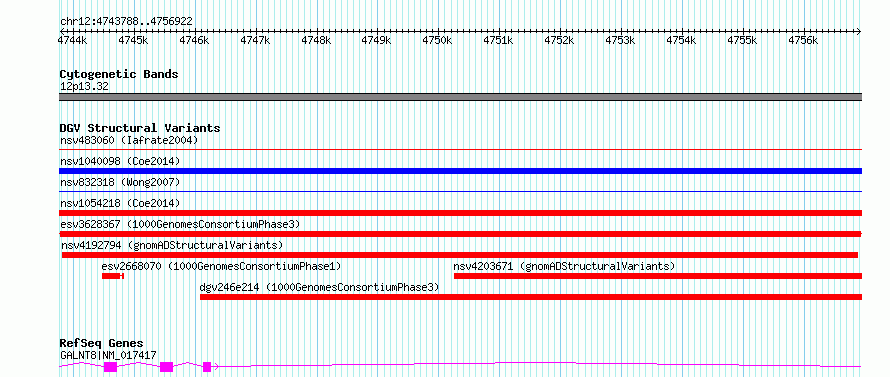Open the RefSeq Genes track title
Screen dimensions: 890x377
[101, 344]
